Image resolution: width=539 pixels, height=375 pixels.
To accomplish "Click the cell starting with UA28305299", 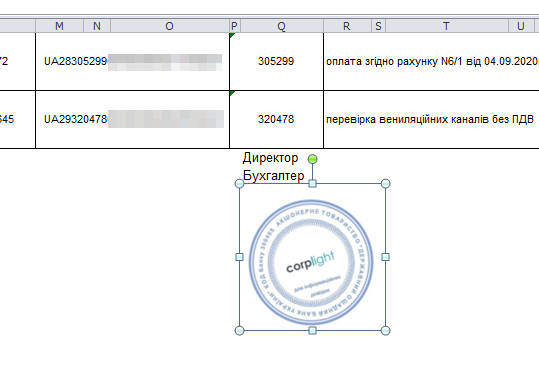I will tap(132, 62).
